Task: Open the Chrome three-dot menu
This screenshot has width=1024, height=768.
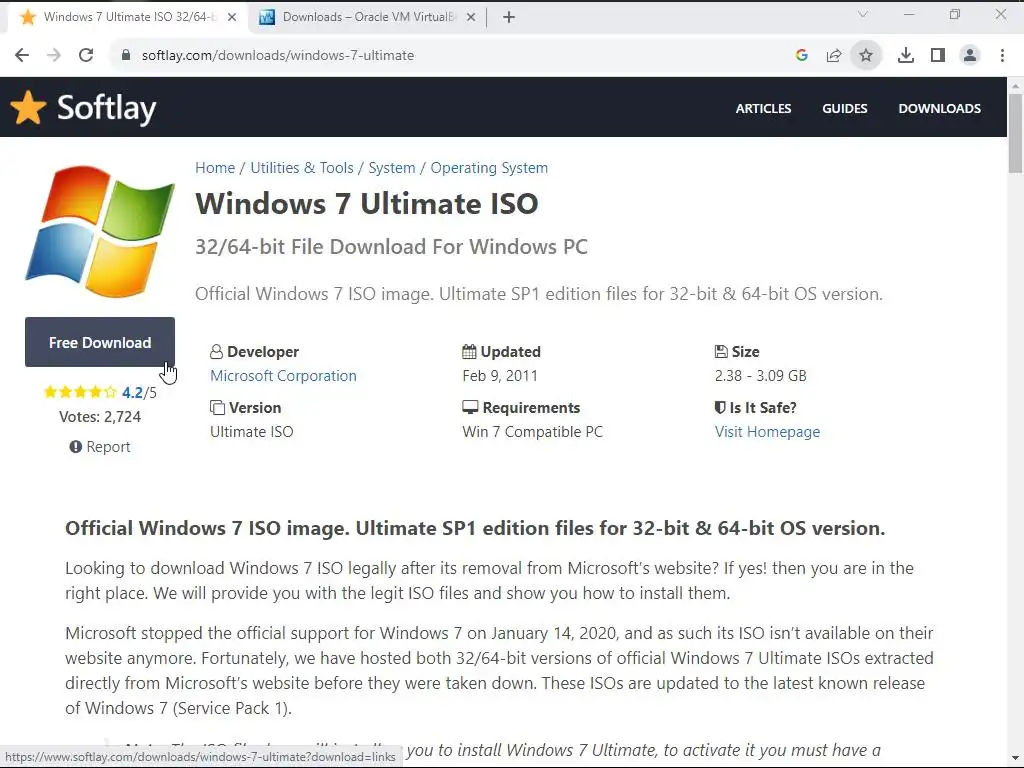Action: coord(1002,56)
